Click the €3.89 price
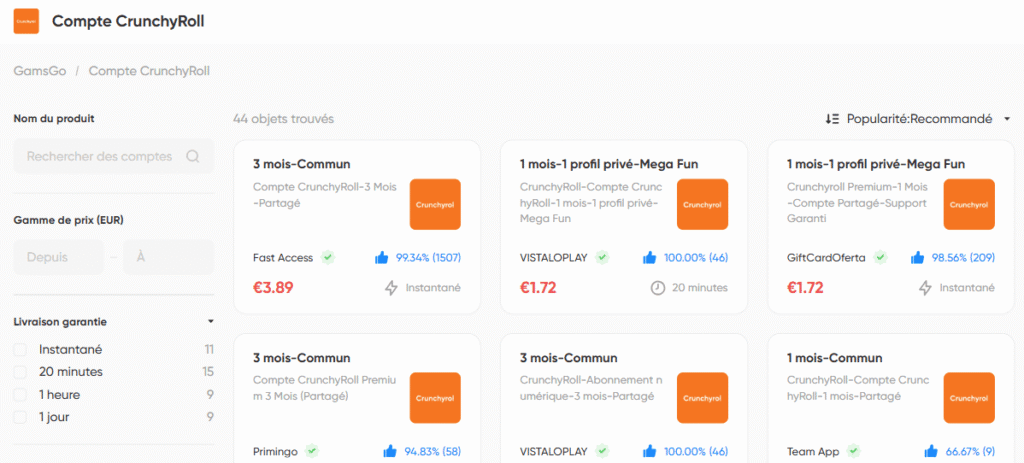The height and width of the screenshot is (463, 1024). click(273, 288)
